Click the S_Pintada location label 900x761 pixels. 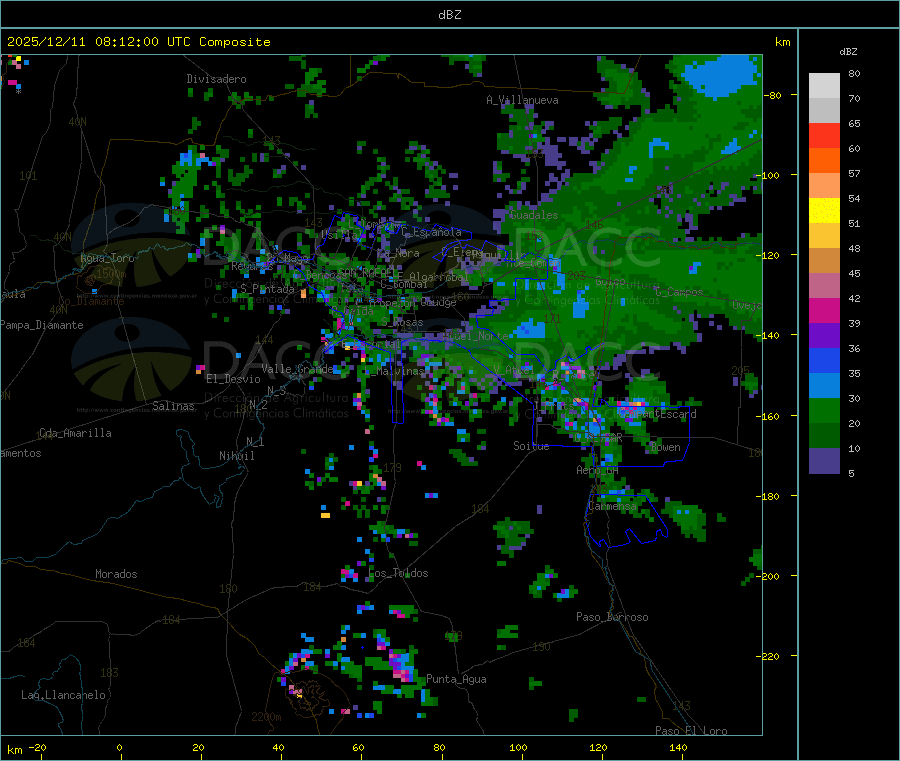[x=267, y=289]
